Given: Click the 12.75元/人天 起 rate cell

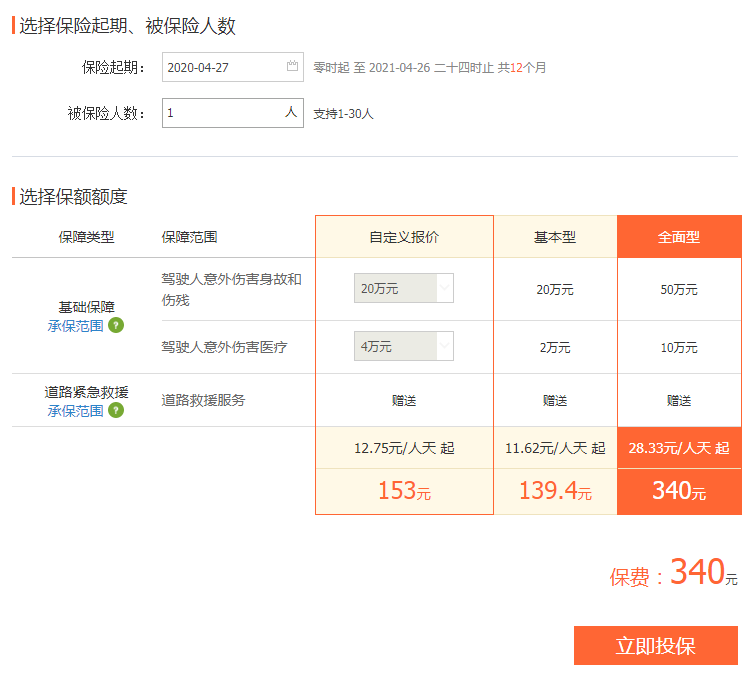Looking at the screenshot, I should (404, 448).
